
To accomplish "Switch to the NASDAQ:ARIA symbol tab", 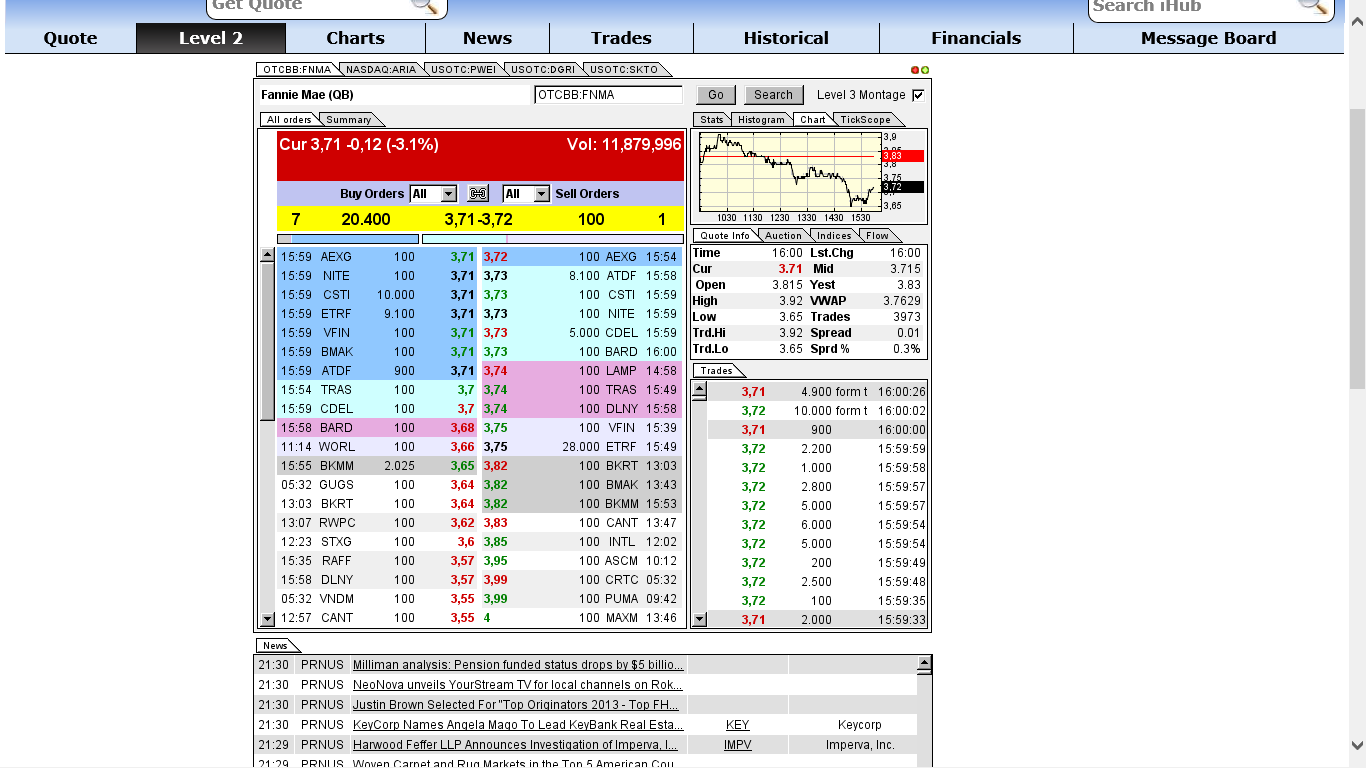I will click(381, 70).
